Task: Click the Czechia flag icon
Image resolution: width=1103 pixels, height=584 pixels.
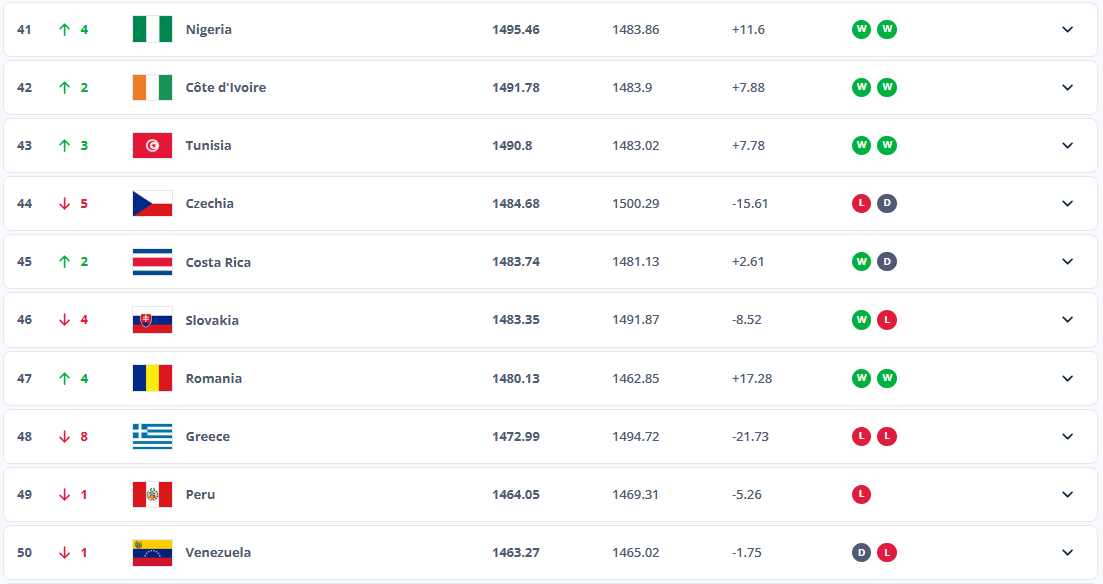Action: pos(152,203)
